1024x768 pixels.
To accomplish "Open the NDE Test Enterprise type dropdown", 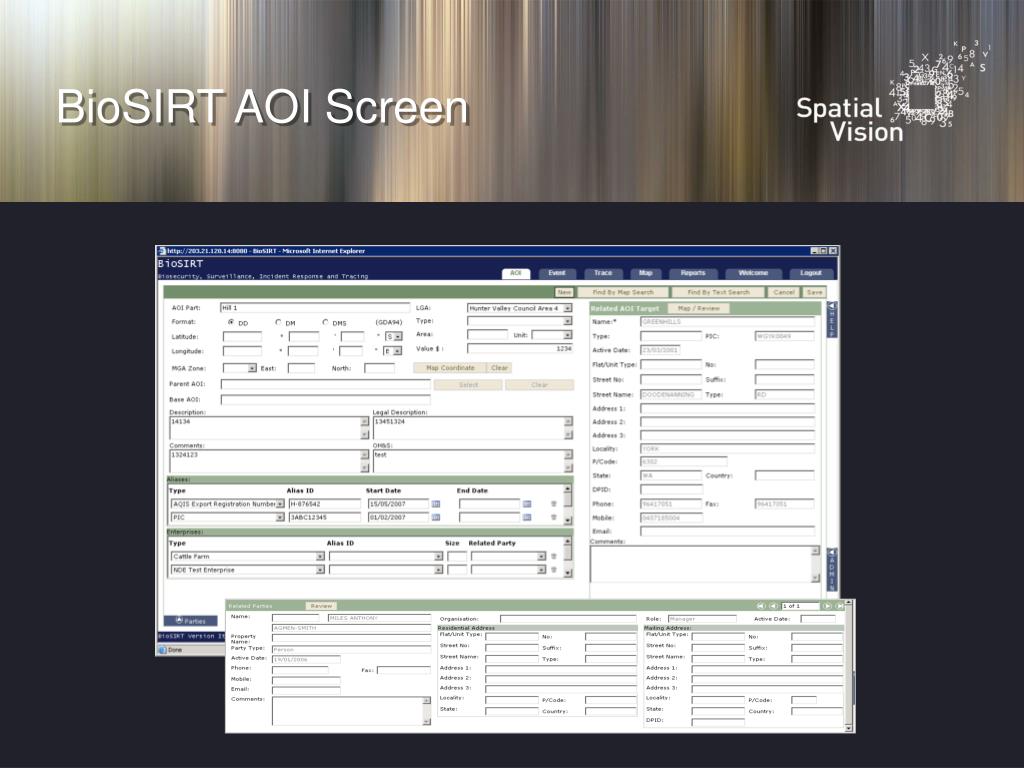I will coord(320,570).
